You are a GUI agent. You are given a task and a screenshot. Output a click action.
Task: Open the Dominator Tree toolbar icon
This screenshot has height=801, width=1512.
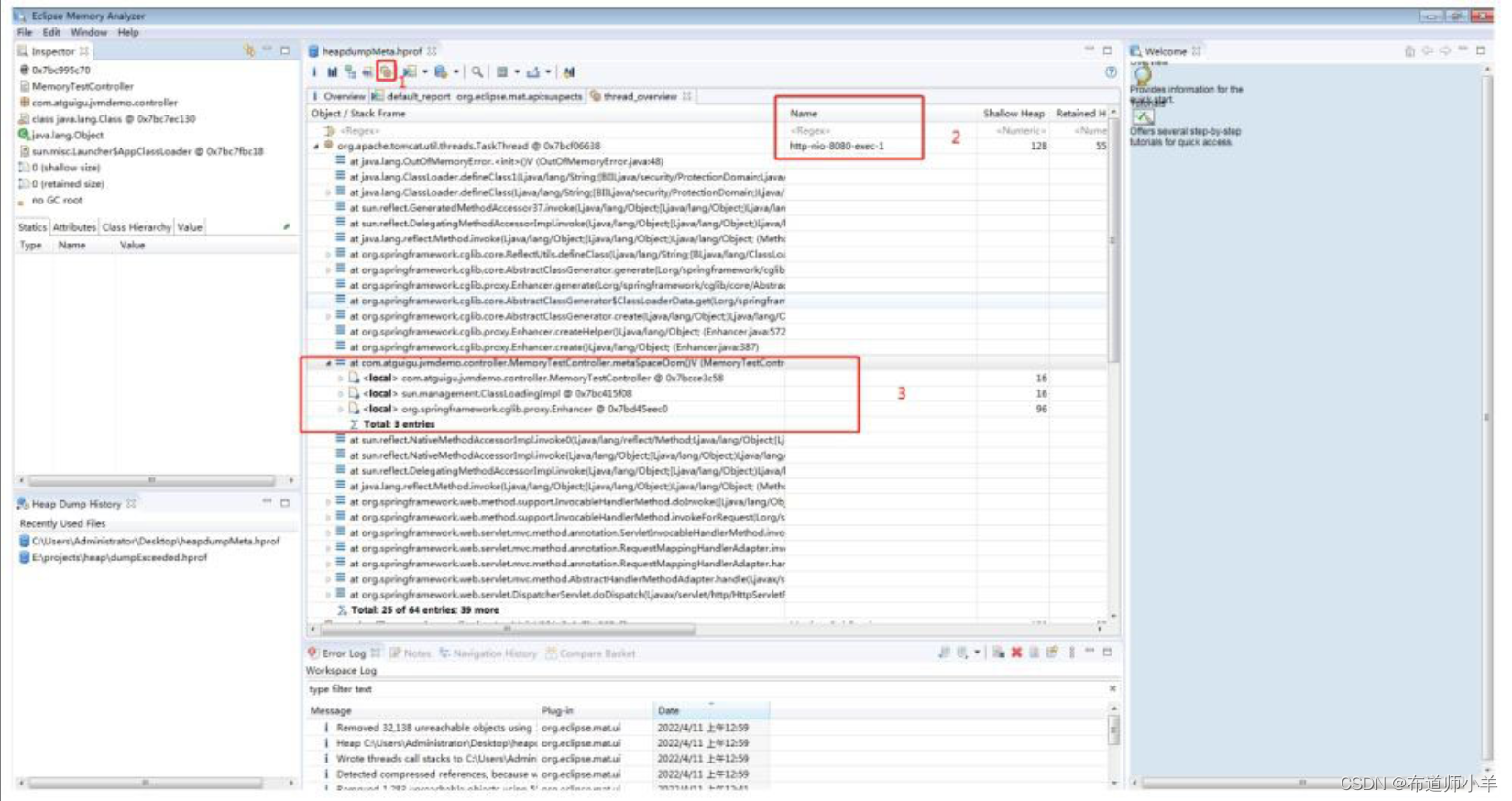pyautogui.click(x=350, y=71)
